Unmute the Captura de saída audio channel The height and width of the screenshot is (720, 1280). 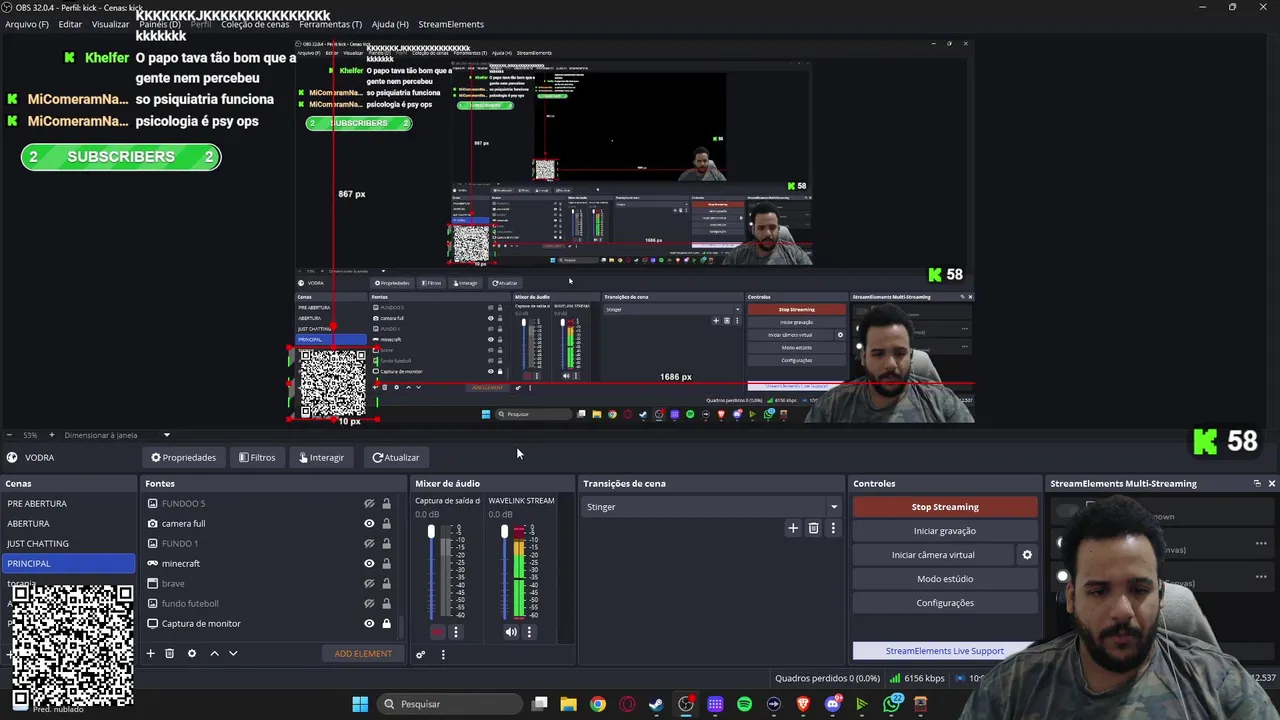click(x=437, y=632)
